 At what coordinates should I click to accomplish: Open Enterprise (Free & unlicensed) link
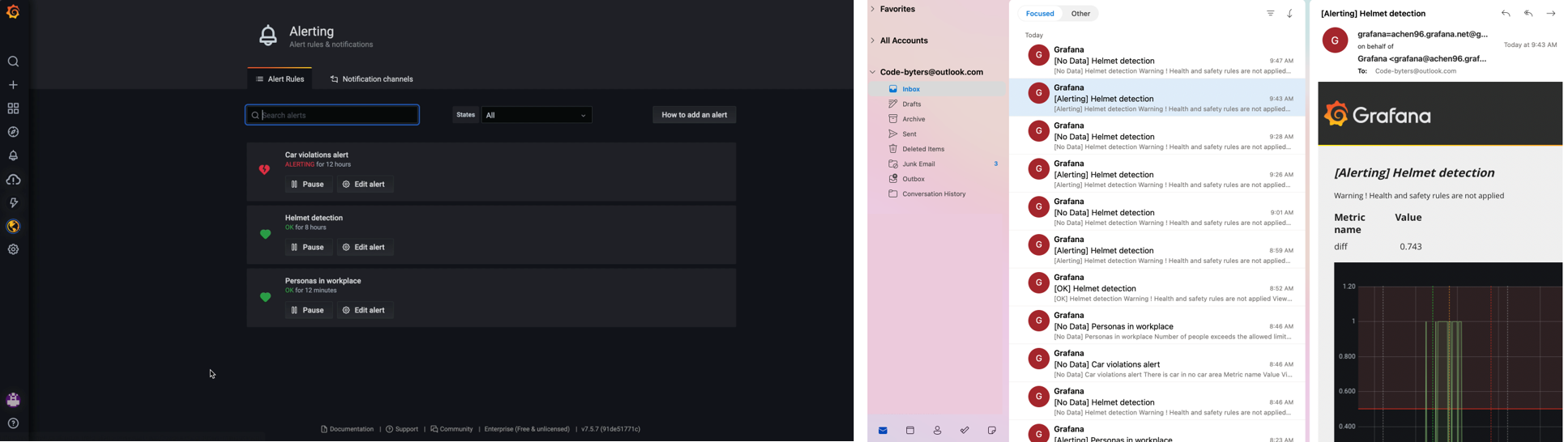coord(526,429)
